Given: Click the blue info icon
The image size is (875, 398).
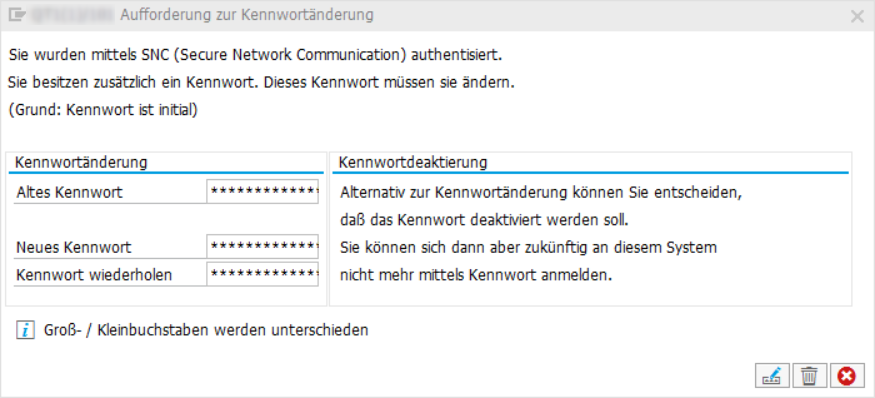Looking at the screenshot, I should tap(26, 330).
